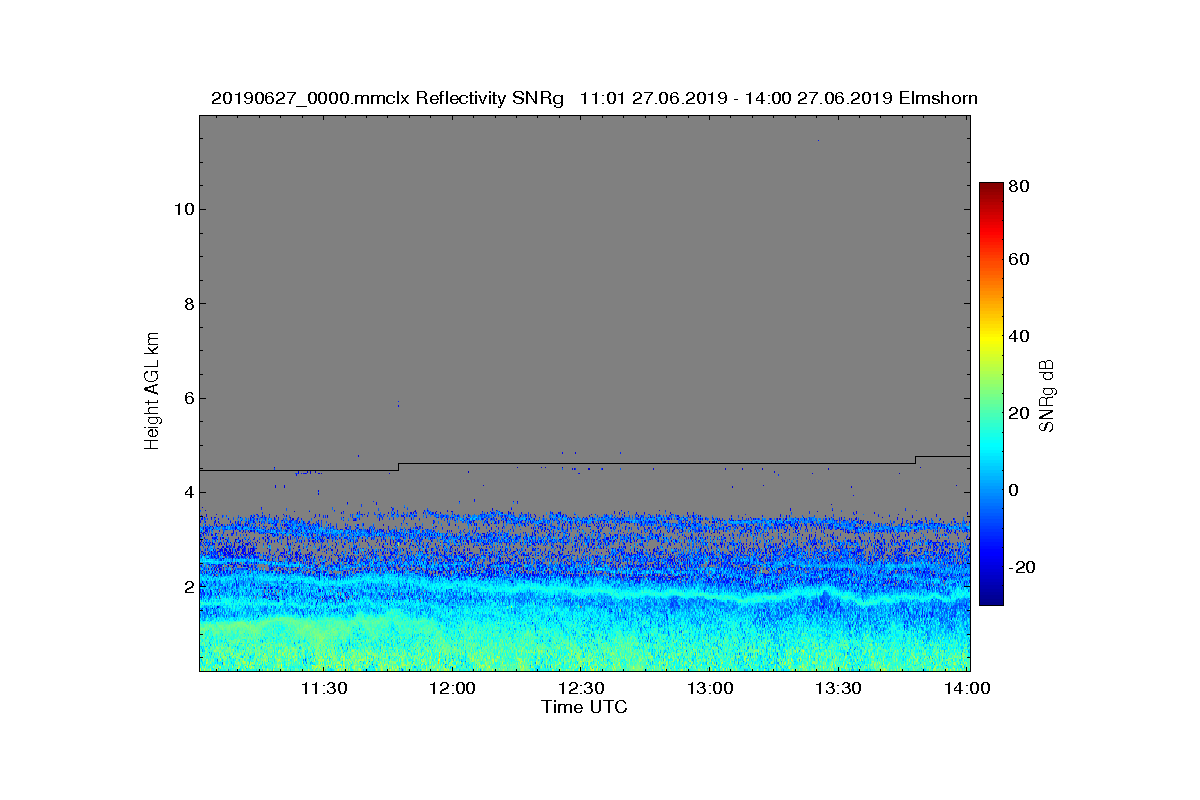The image size is (1200, 800).
Task: Click the height tick label 6
Action: pos(188,398)
